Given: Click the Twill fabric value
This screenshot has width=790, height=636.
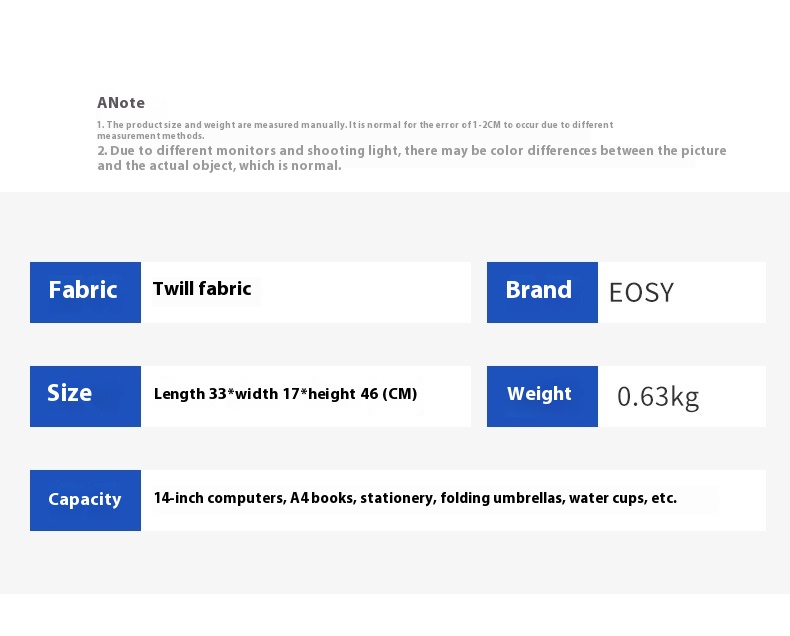Looking at the screenshot, I should coord(202,289).
